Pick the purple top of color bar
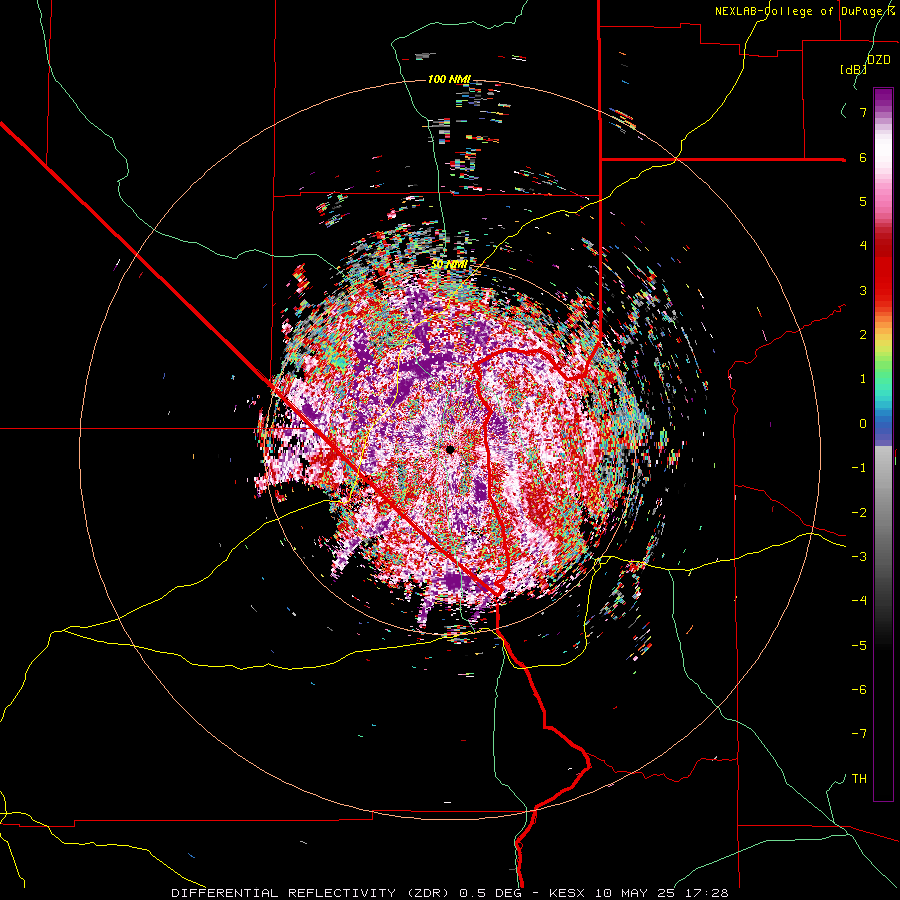900x900 pixels. (883, 98)
